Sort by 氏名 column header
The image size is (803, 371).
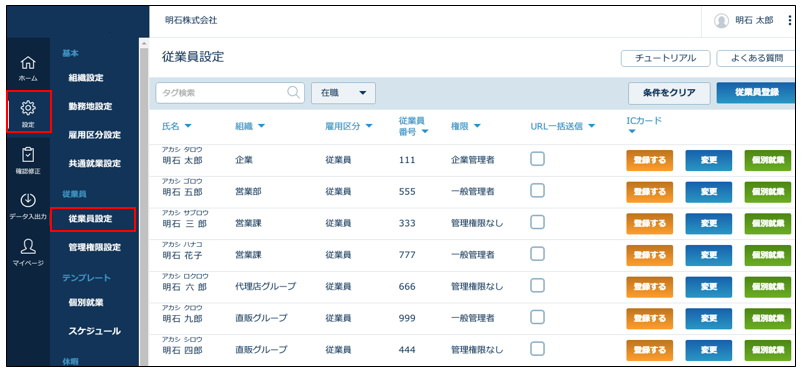176,126
